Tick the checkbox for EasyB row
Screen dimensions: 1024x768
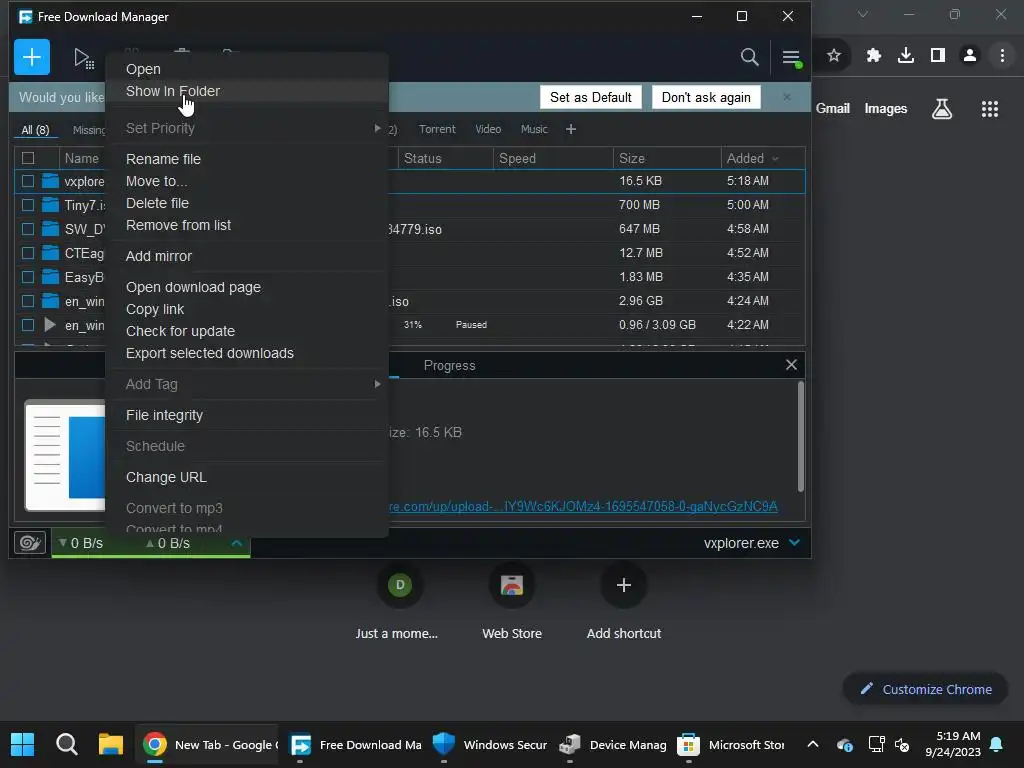click(28, 277)
